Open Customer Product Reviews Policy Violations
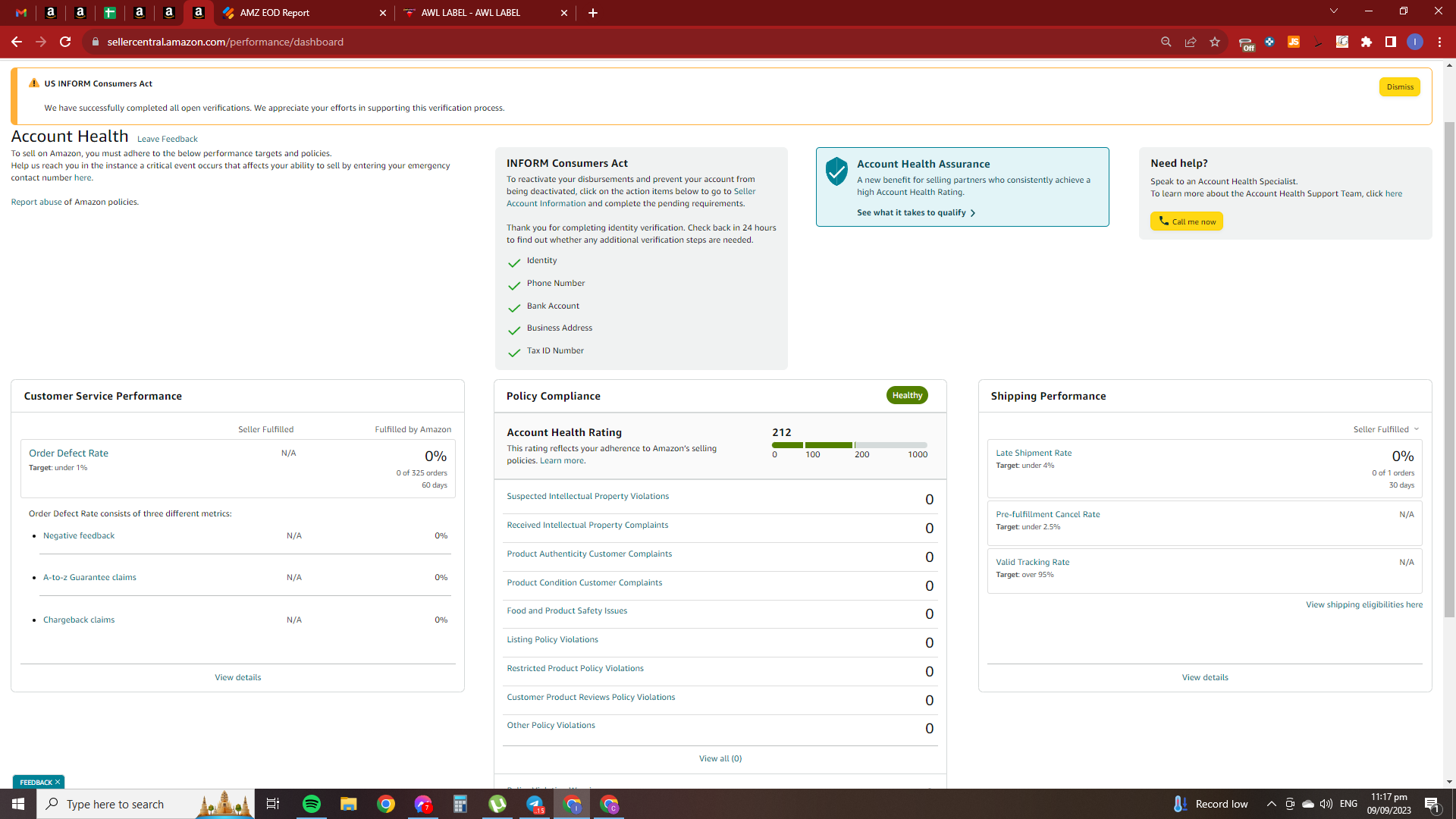 point(591,698)
